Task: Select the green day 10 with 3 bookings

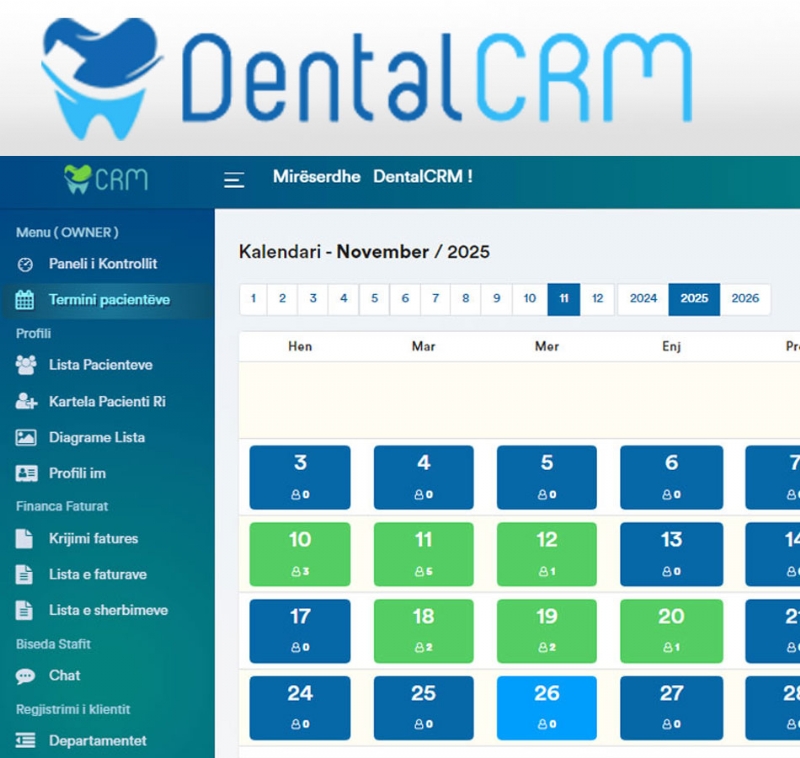Action: 299,554
